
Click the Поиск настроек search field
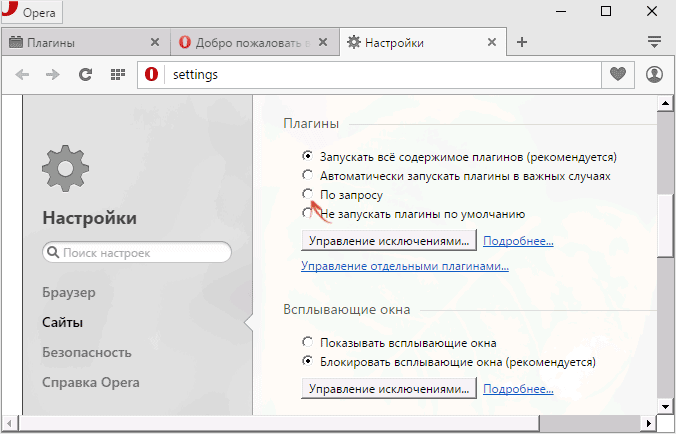click(137, 253)
